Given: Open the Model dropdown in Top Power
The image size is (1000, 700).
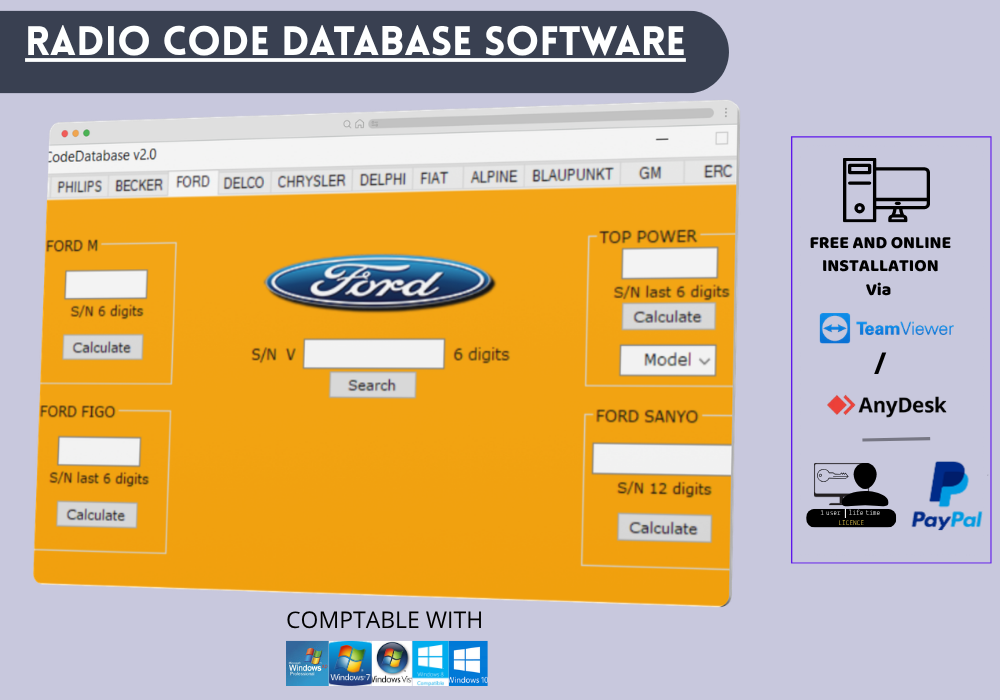Looking at the screenshot, I should [x=667, y=360].
